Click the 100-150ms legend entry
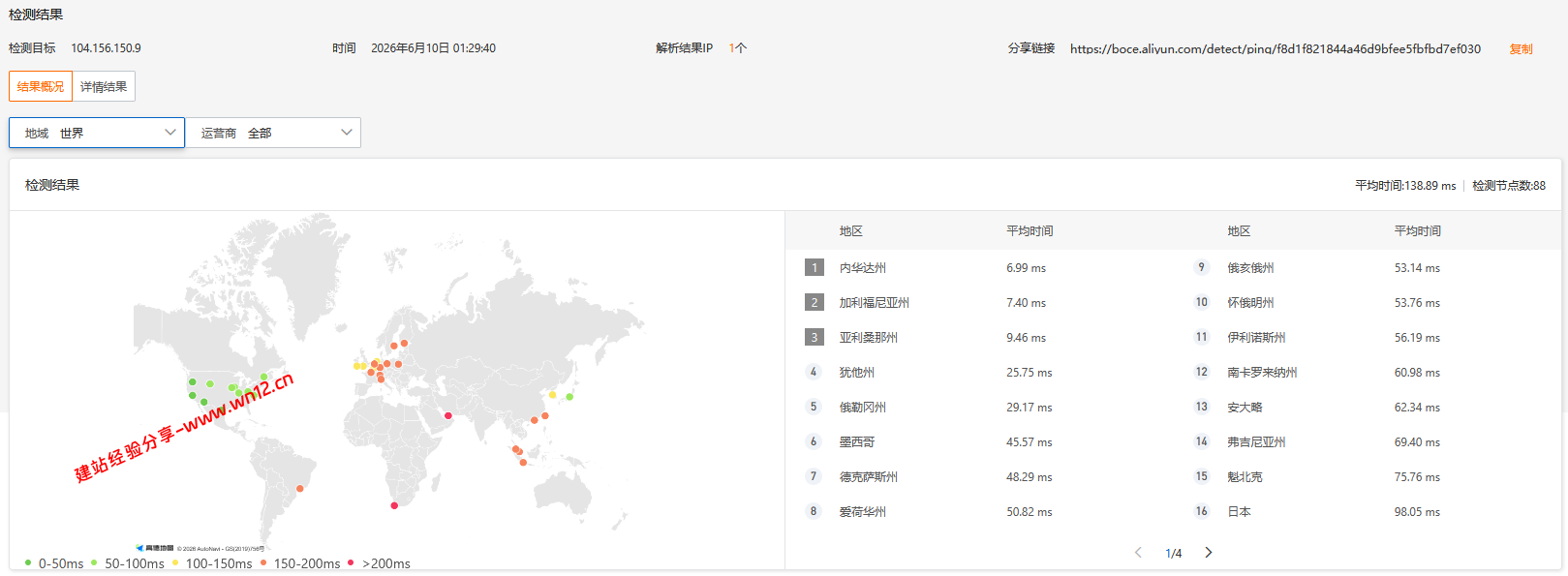 click(212, 563)
